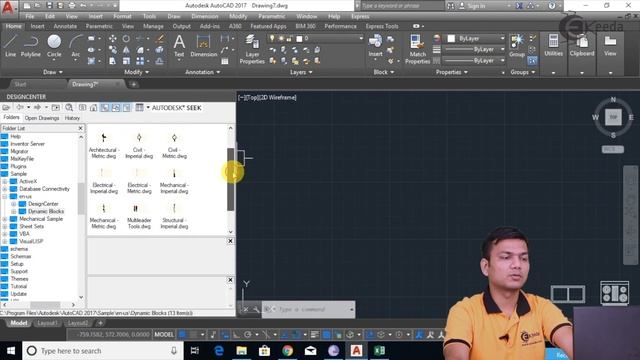Expand the Annotation panel dropdown
640x360 pixels.
202,72
